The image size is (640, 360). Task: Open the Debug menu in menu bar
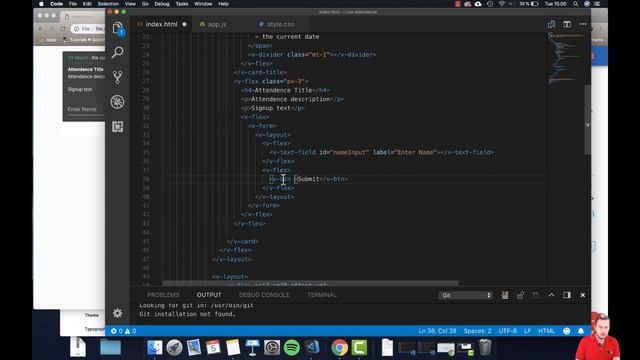click(162, 4)
